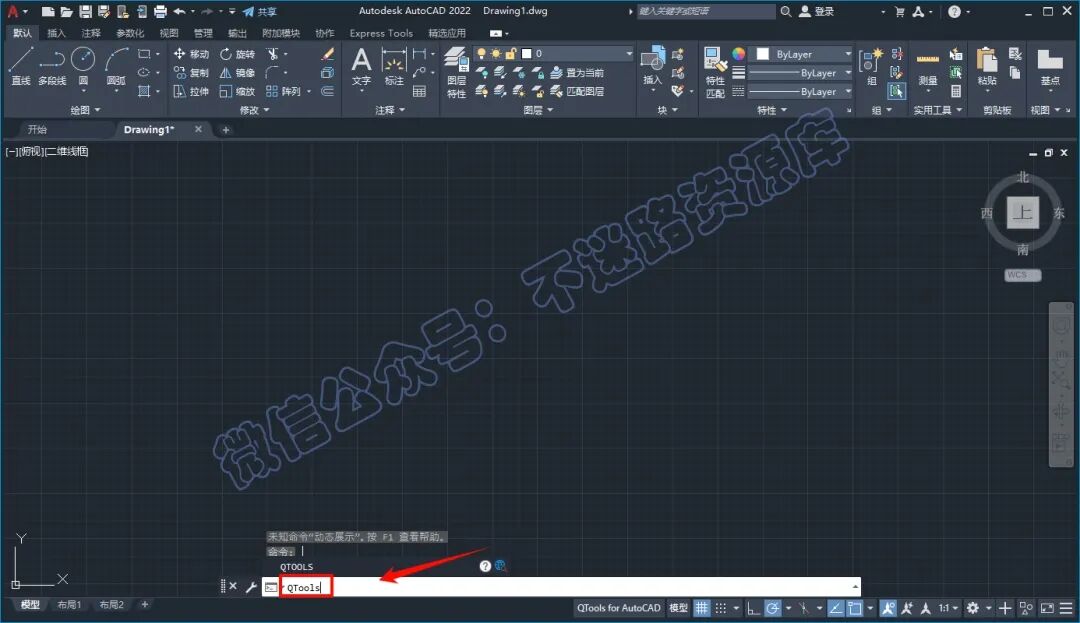Screen dimensions: 1080x623
Task: Open the Express Tools ribbon tab
Action: [381, 33]
